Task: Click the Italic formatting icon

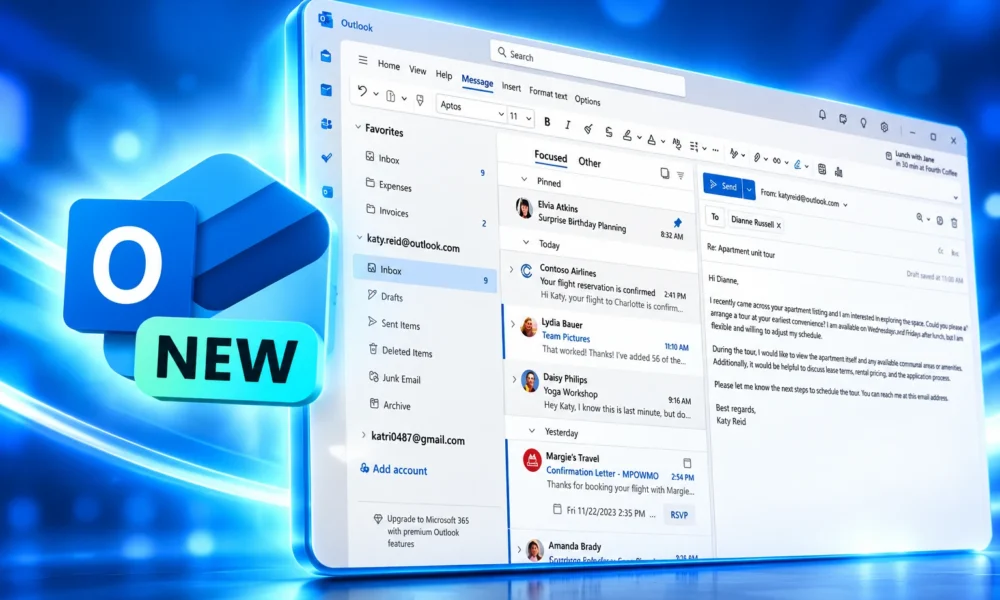Action: (x=568, y=125)
